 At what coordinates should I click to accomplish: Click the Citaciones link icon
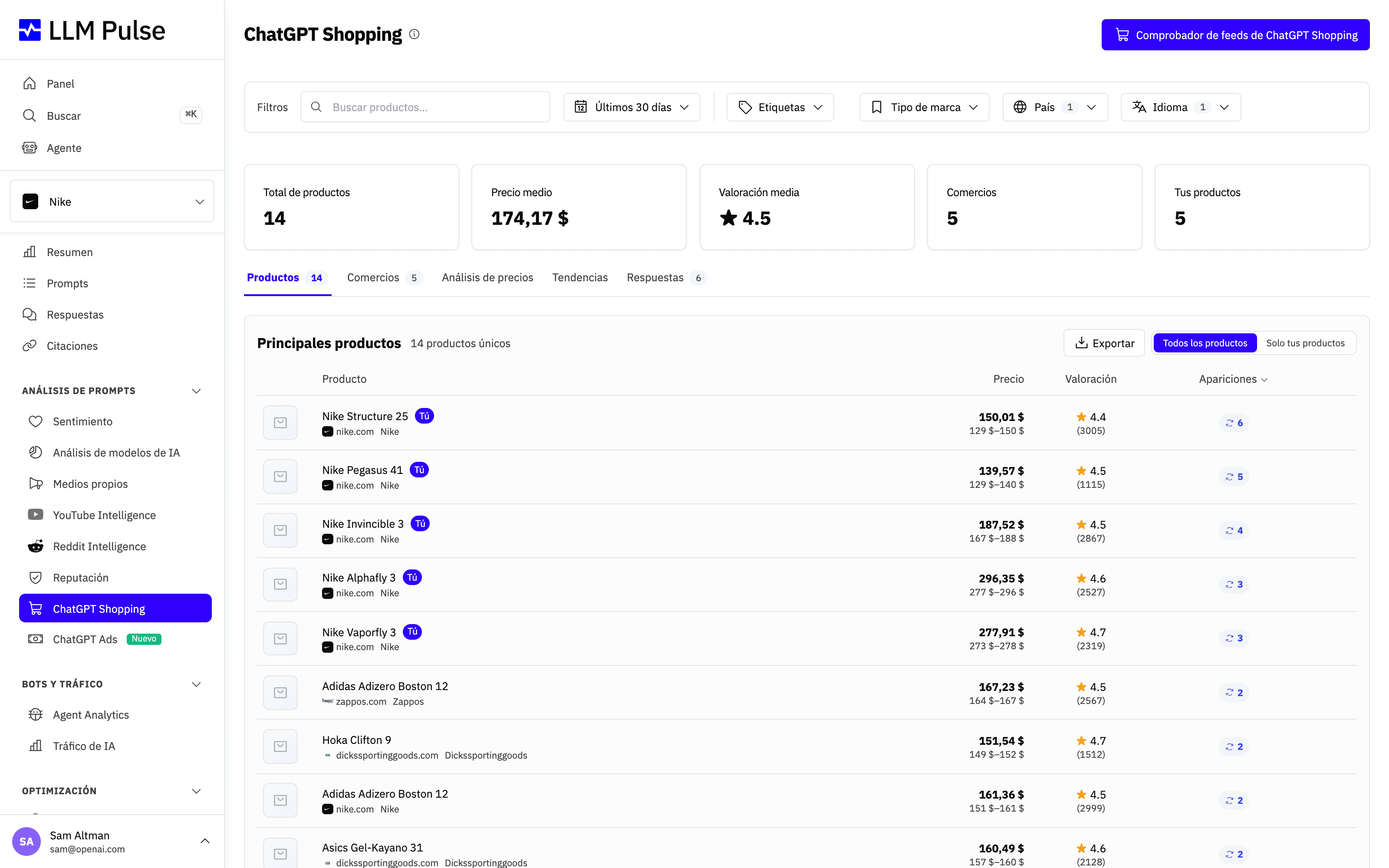tap(30, 345)
